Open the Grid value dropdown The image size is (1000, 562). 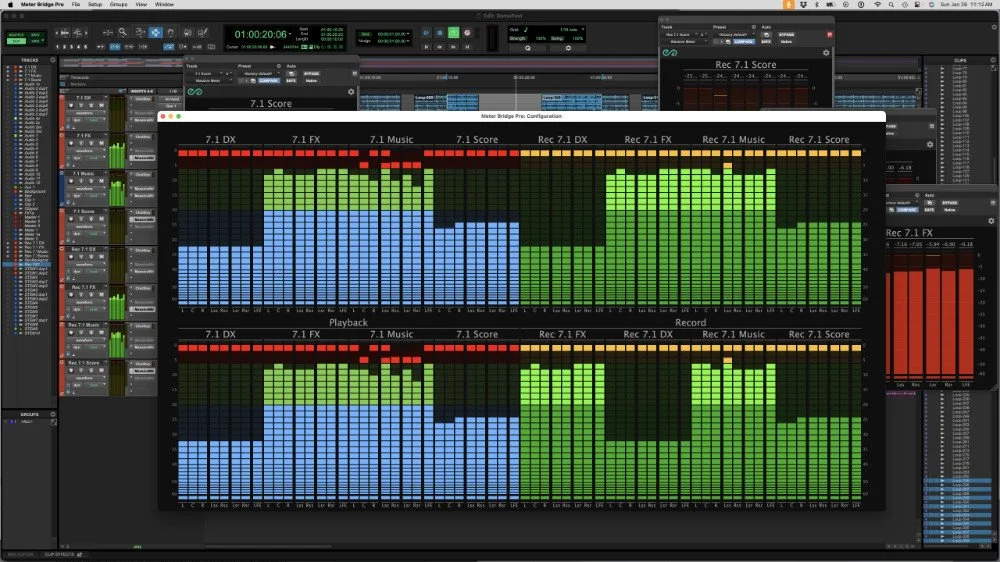coord(408,34)
